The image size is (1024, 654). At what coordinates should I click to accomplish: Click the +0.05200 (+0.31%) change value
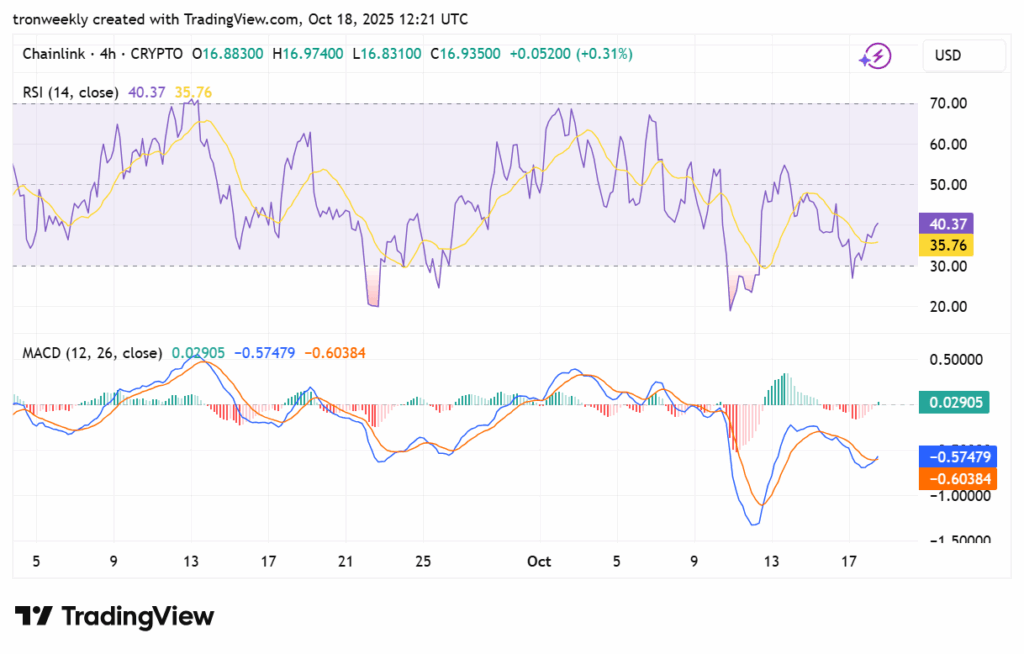(570, 54)
